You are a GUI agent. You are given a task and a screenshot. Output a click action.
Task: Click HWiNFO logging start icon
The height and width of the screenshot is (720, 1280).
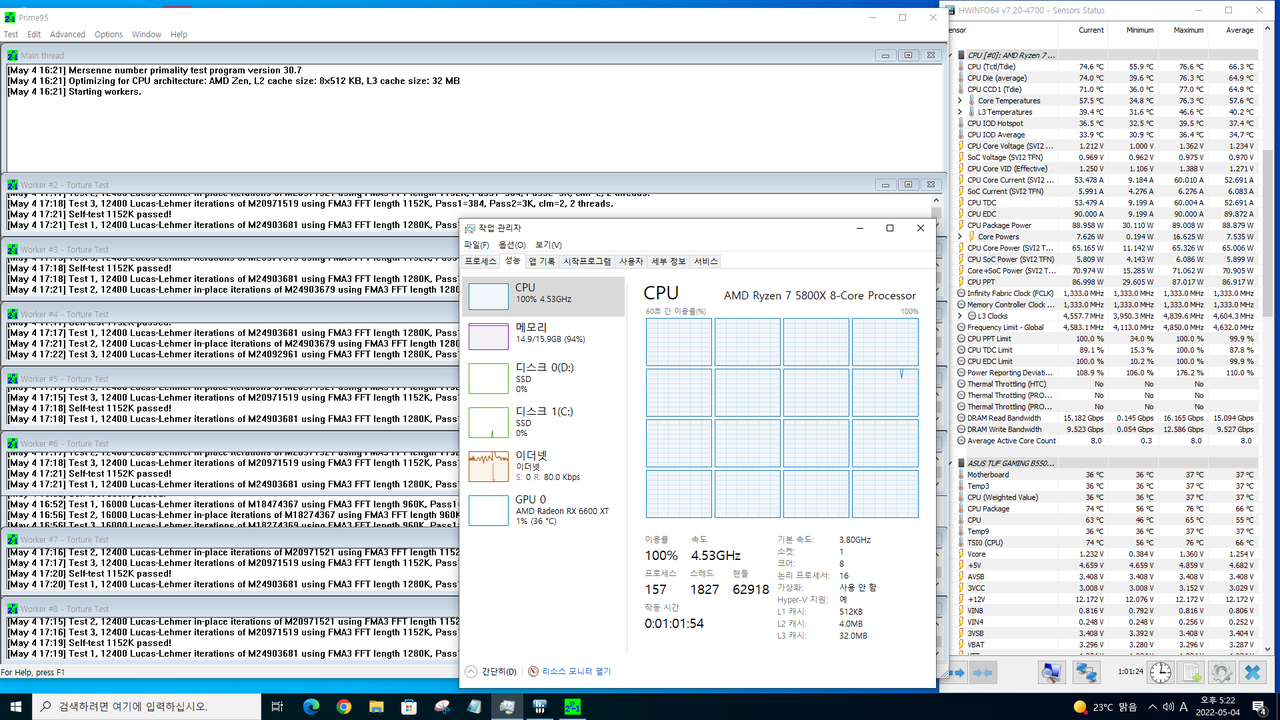click(1191, 673)
